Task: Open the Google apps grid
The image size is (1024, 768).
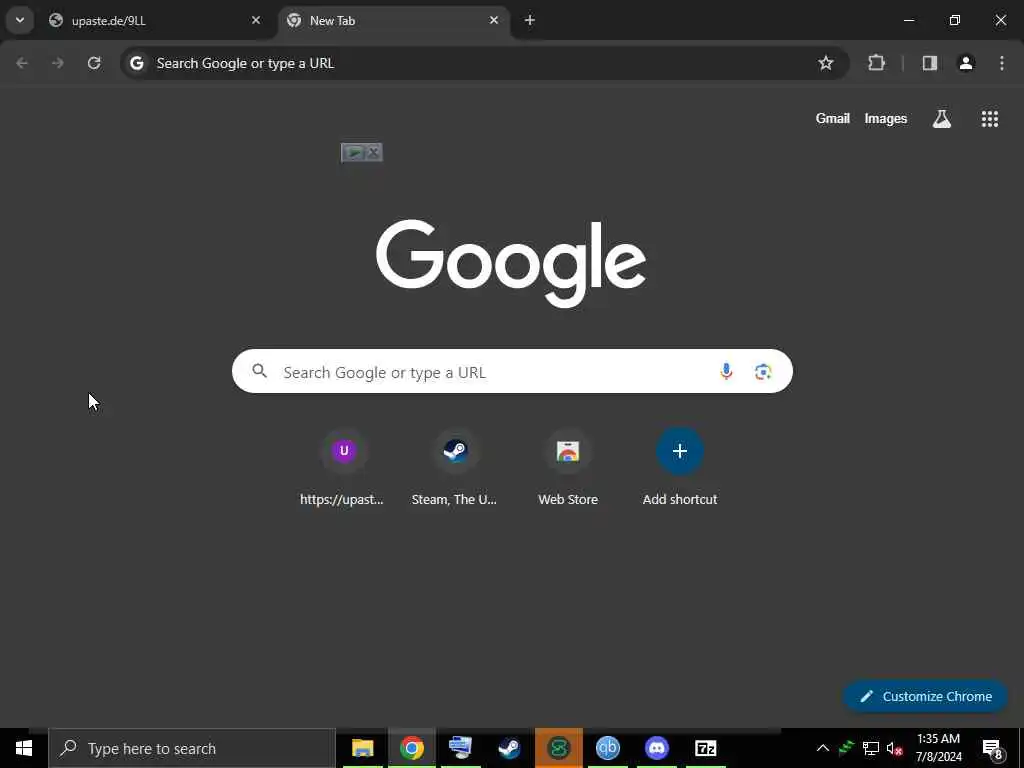Action: [989, 118]
